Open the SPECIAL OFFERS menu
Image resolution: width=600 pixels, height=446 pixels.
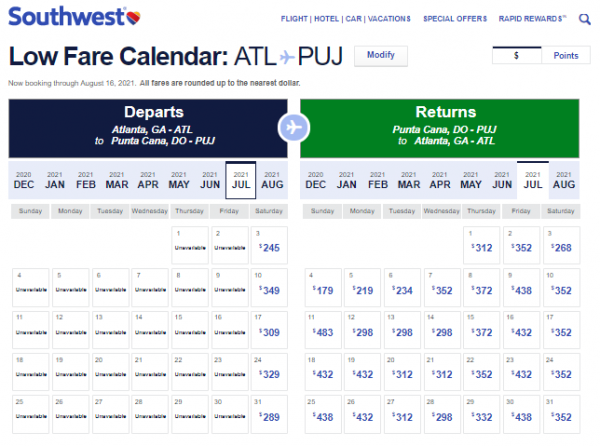(x=455, y=18)
